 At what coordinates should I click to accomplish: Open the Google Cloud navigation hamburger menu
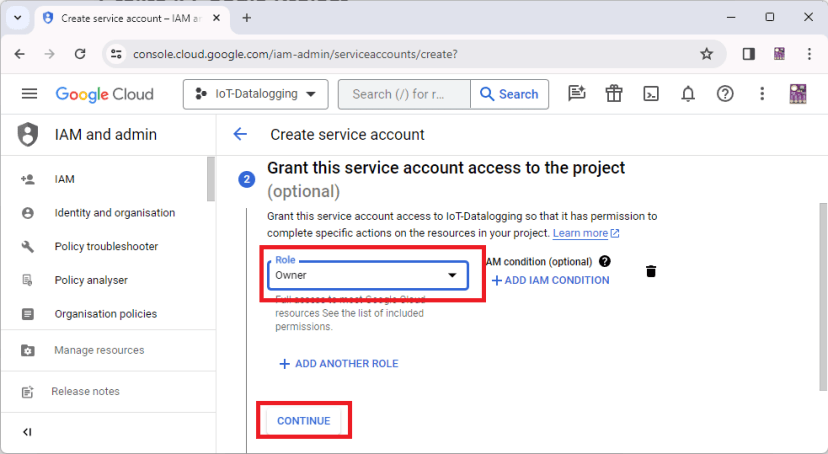[29, 94]
